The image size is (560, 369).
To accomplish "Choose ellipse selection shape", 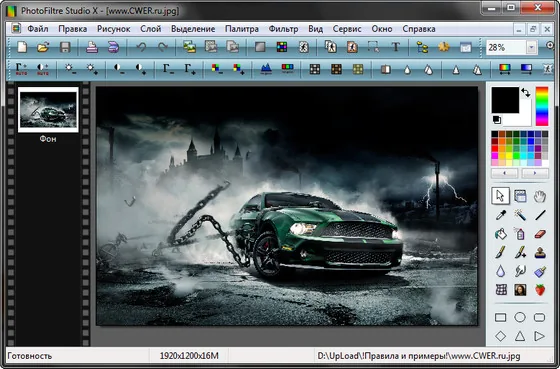I will (520, 317).
